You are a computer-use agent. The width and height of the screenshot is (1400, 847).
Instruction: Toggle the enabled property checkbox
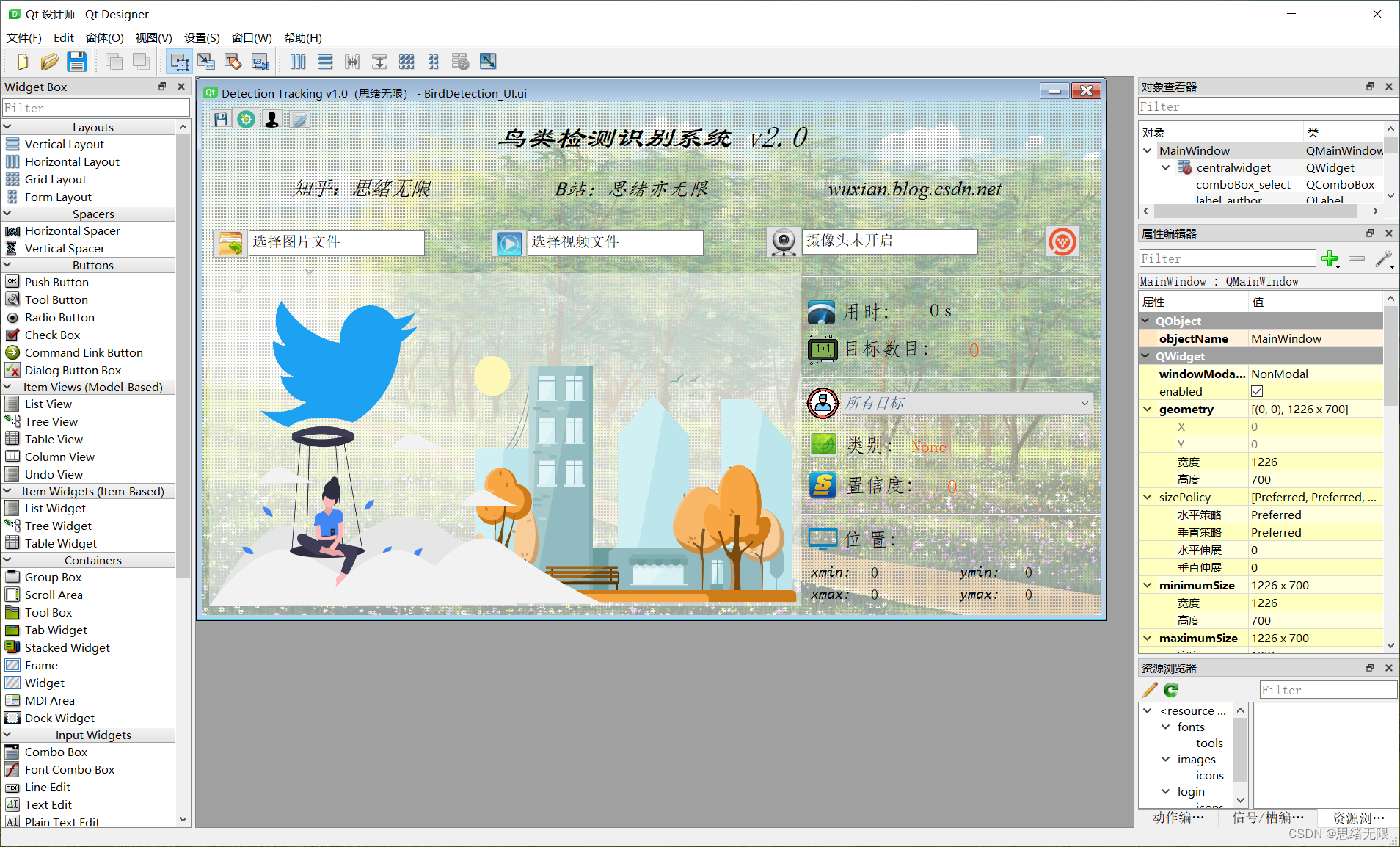1257,392
